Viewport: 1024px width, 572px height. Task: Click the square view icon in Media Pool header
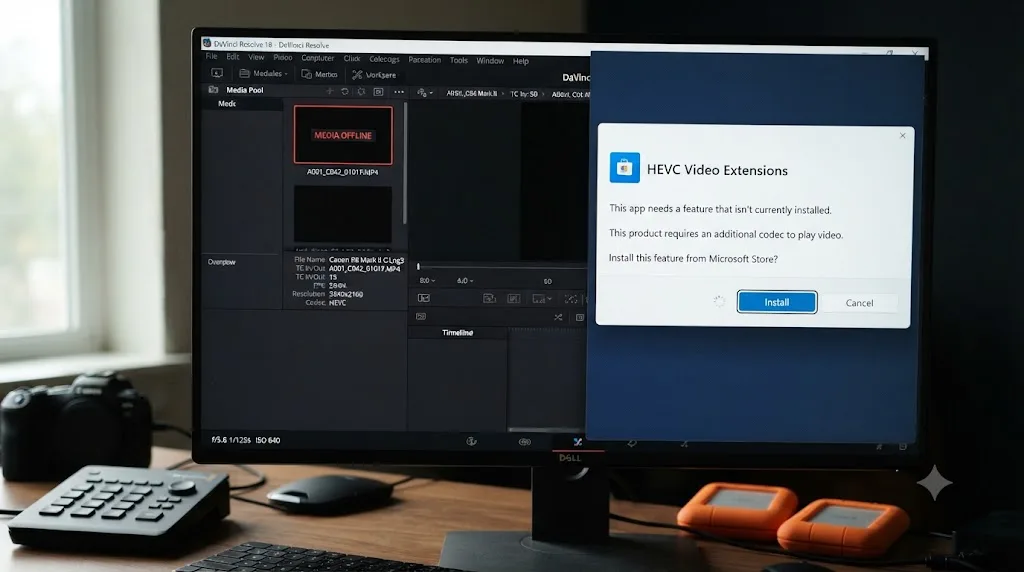[378, 92]
